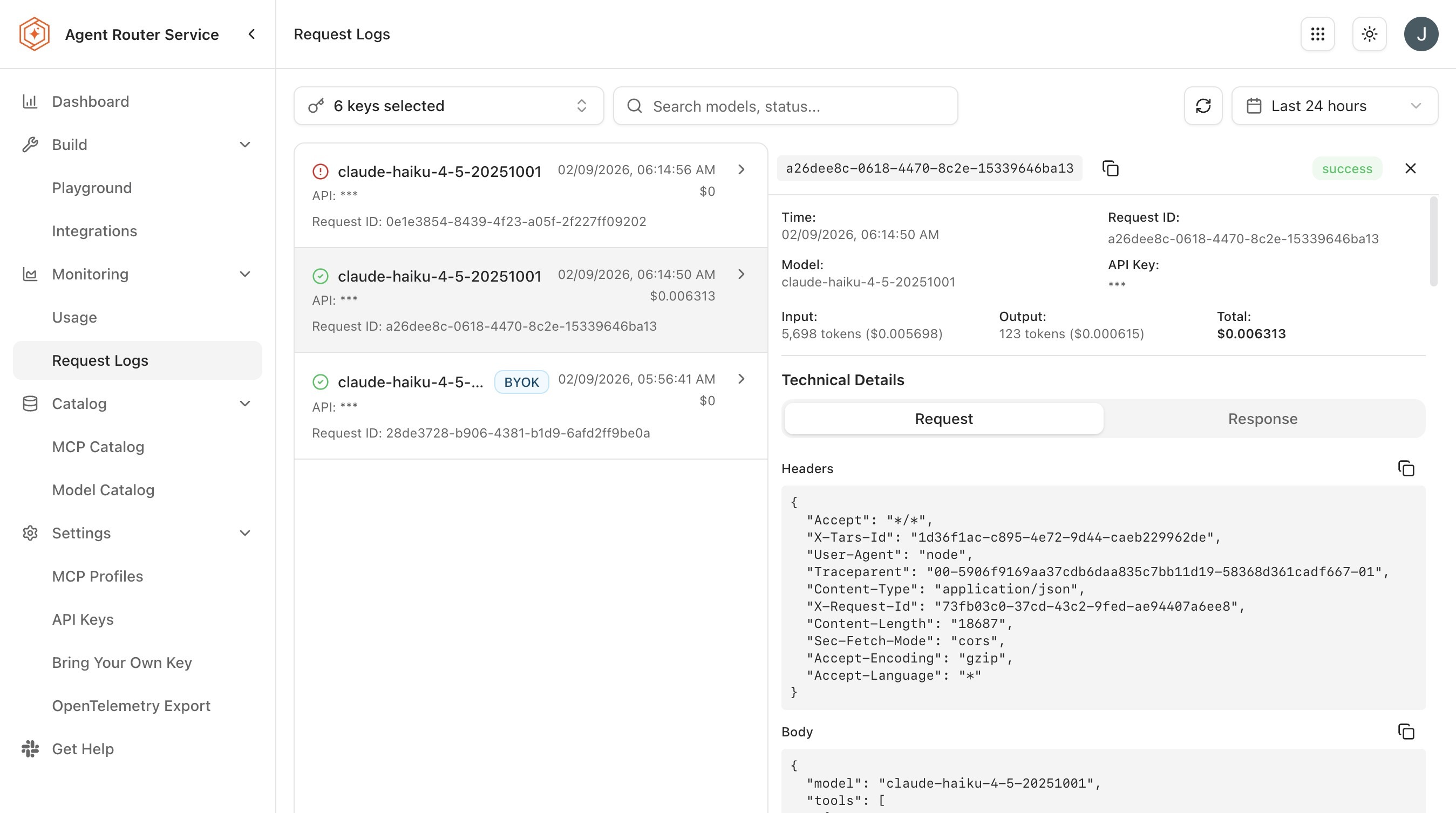Click the Get Help link
Viewport: 1456px width, 813px height.
click(x=83, y=749)
